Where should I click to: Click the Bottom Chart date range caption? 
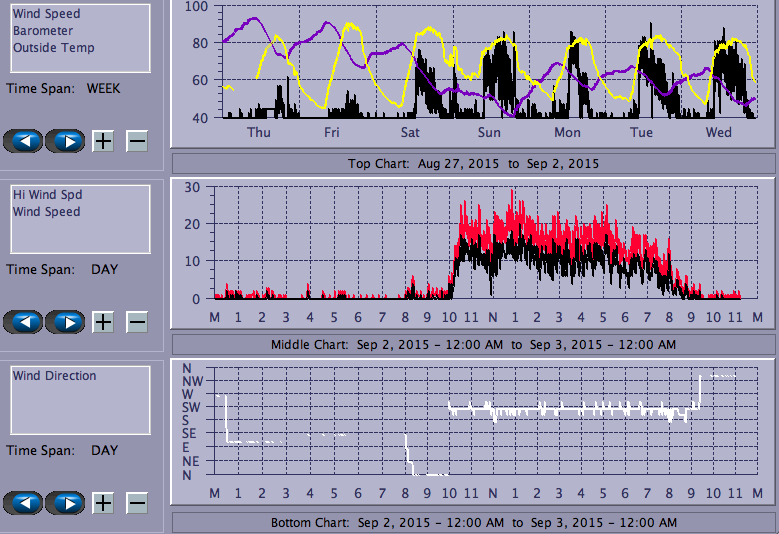473,523
